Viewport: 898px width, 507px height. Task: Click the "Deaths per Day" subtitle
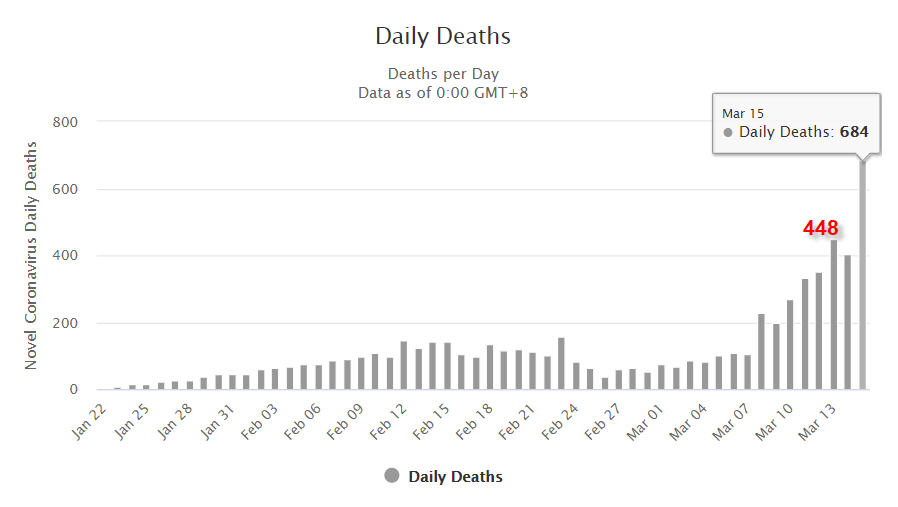(443, 74)
